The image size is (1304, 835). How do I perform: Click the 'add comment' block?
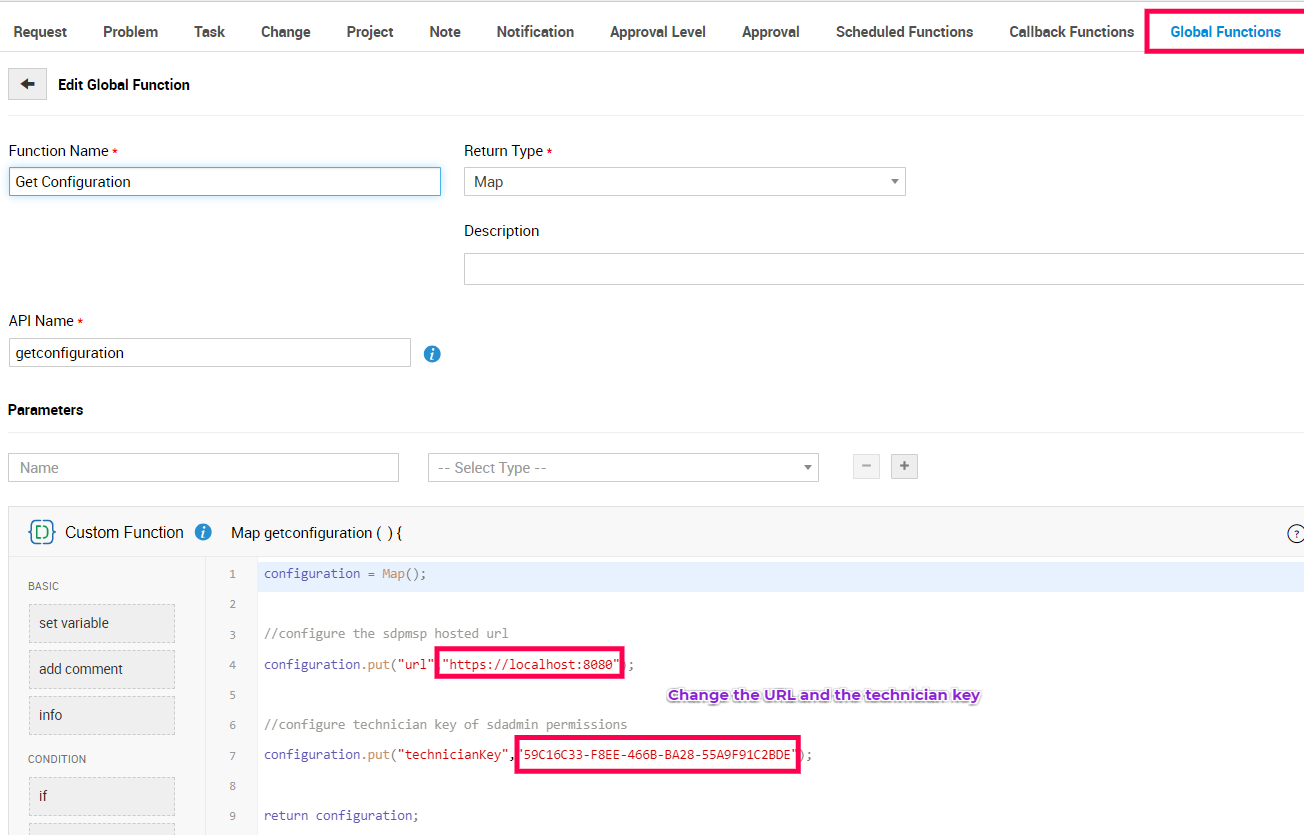(101, 669)
